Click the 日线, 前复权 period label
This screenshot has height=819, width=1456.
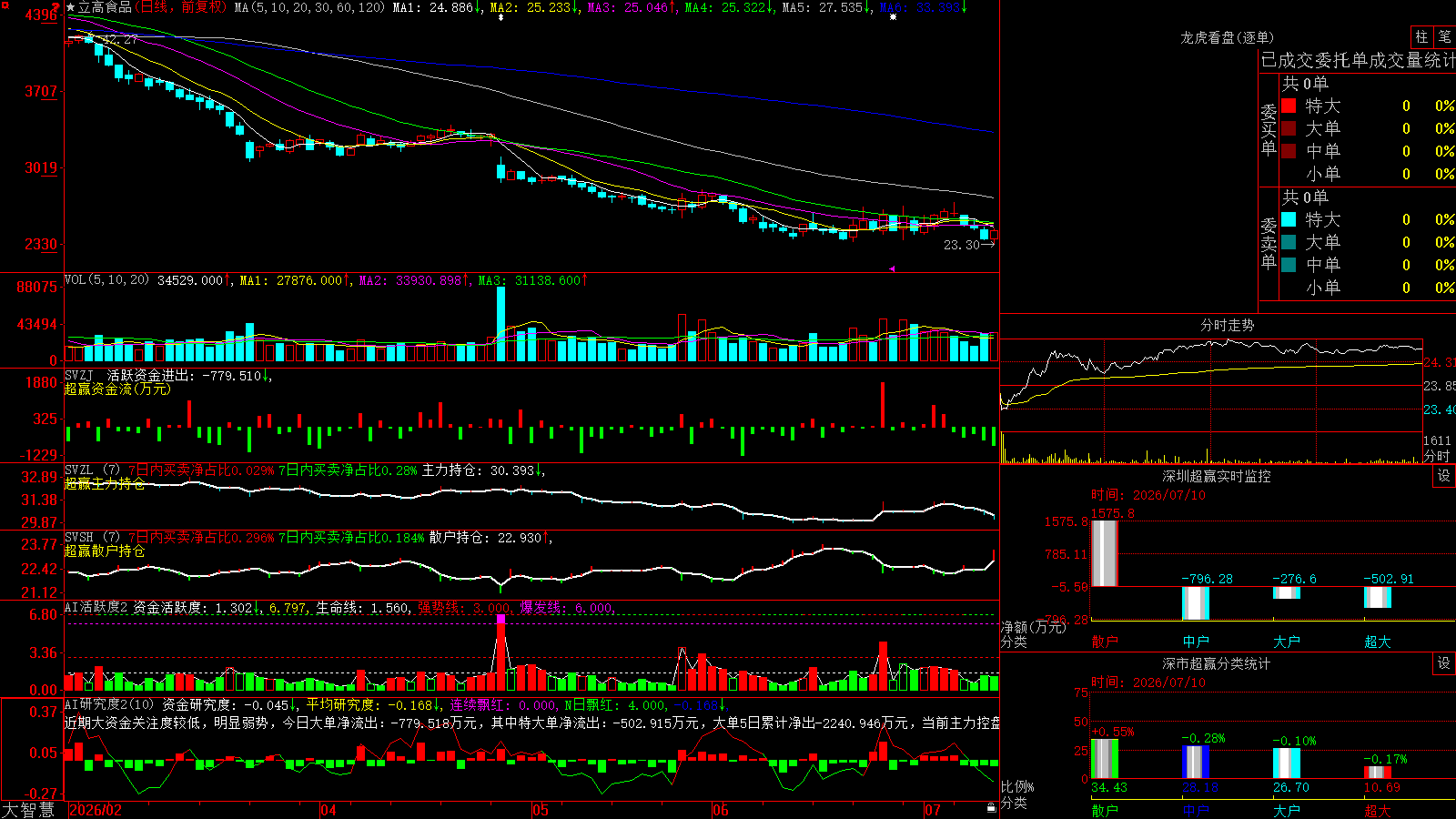pyautogui.click(x=180, y=7)
